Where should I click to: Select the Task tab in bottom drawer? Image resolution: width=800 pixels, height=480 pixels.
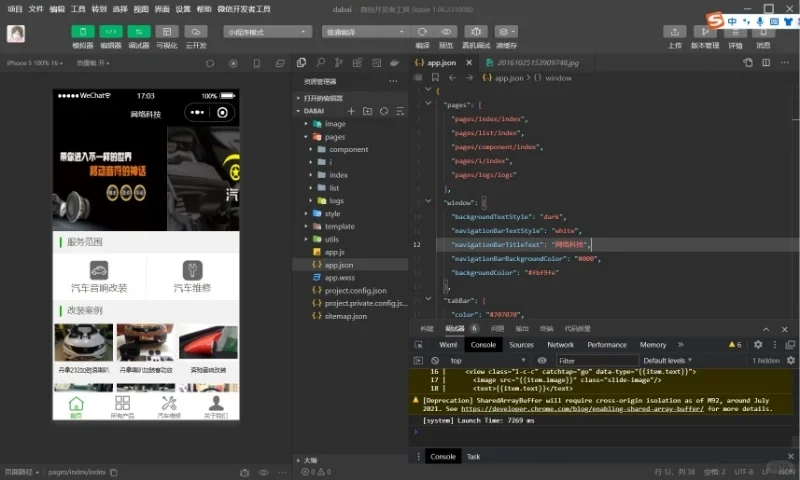tap(473, 457)
